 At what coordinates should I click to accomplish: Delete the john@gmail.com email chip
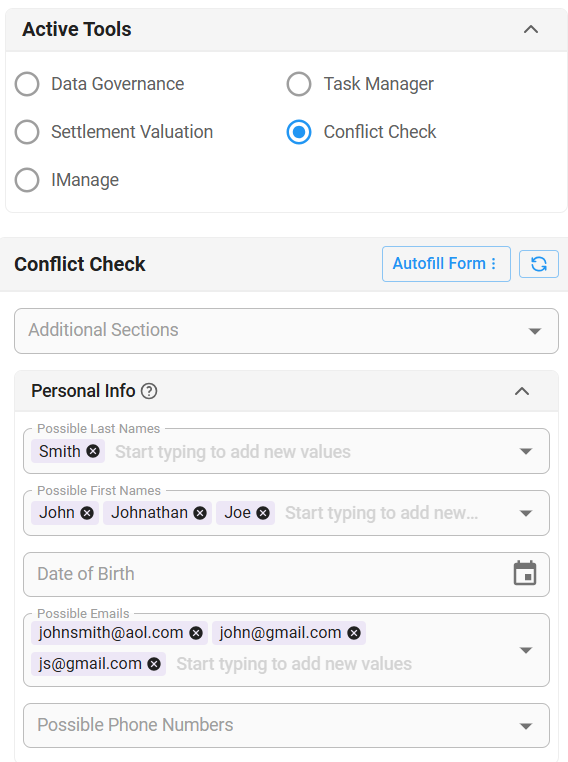[354, 633]
